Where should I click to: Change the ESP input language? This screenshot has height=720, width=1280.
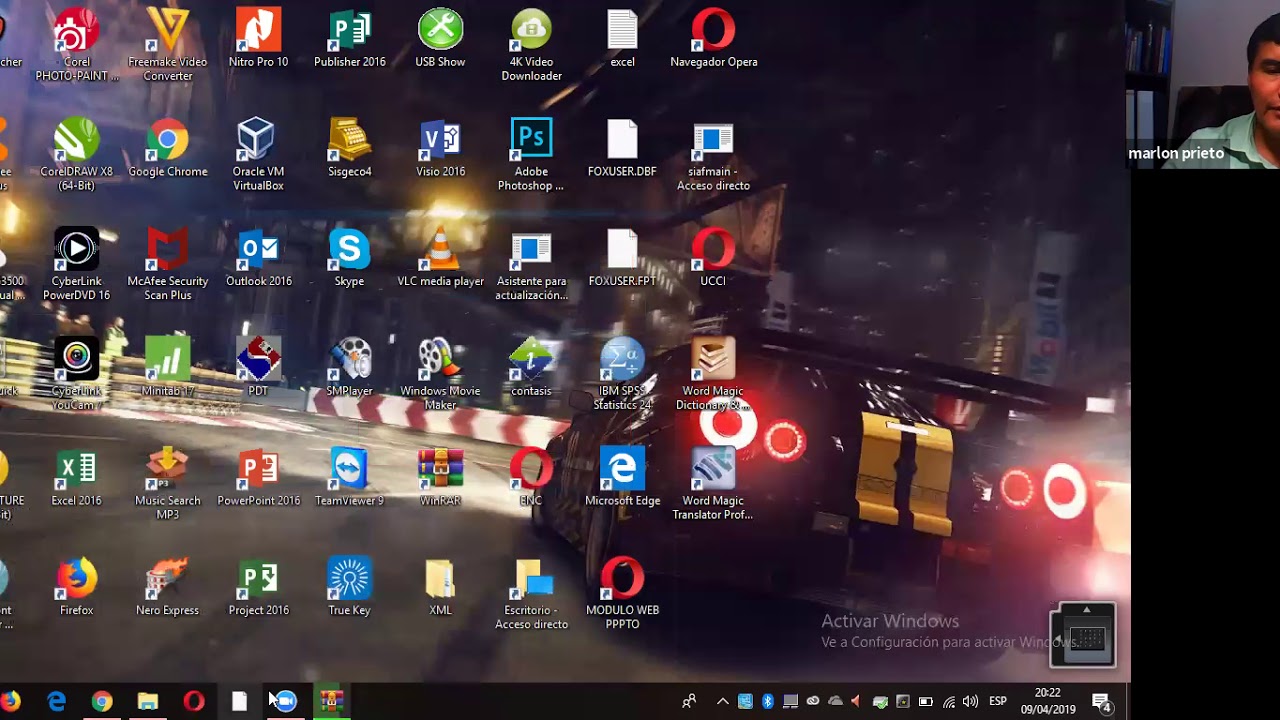998,702
